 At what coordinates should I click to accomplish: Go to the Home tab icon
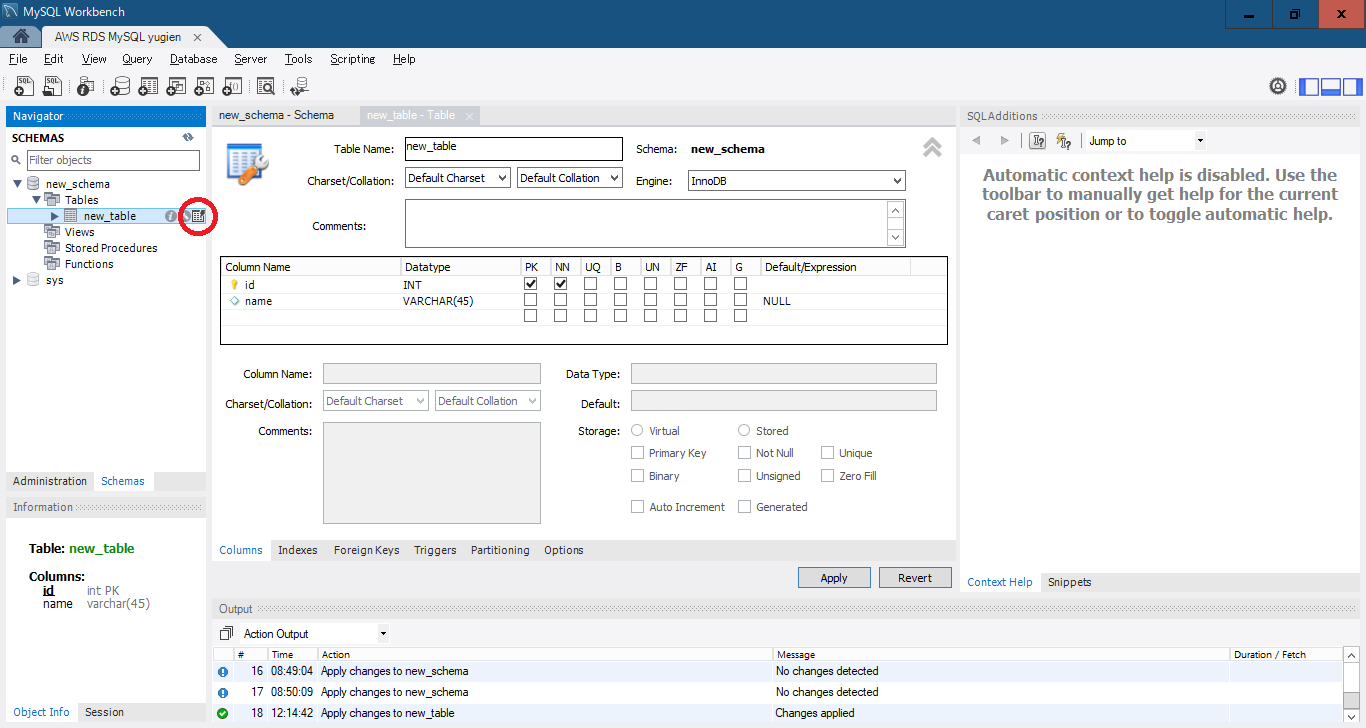[20, 37]
